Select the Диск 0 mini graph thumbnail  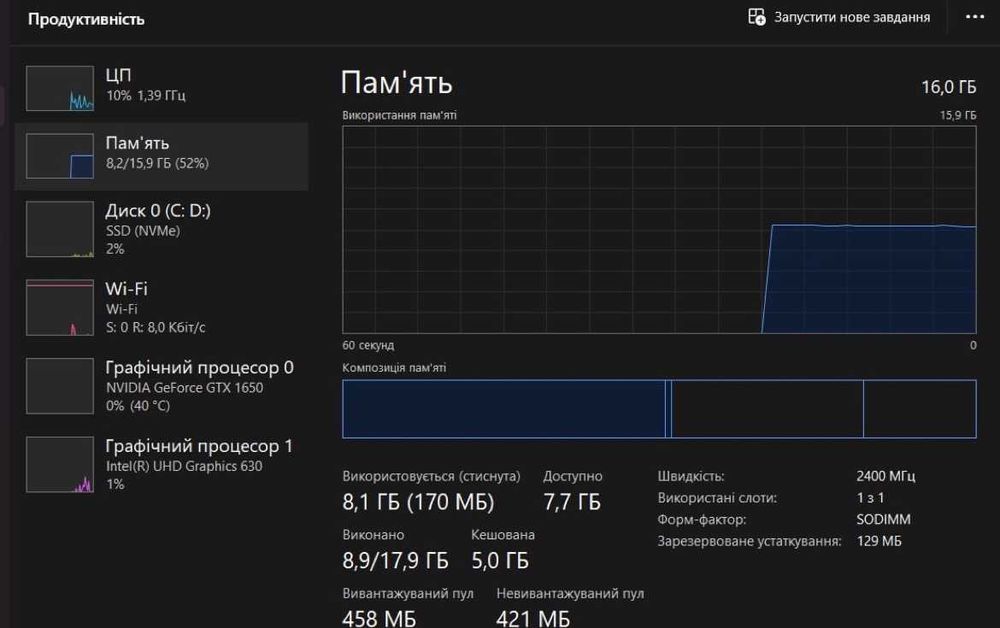[60, 229]
